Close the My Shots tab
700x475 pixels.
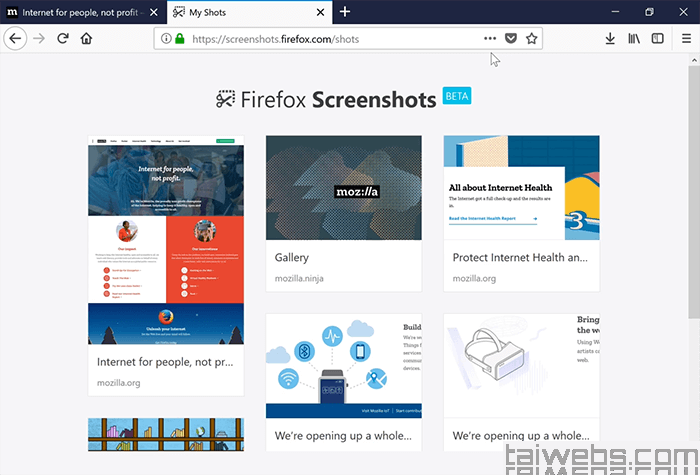[320, 12]
